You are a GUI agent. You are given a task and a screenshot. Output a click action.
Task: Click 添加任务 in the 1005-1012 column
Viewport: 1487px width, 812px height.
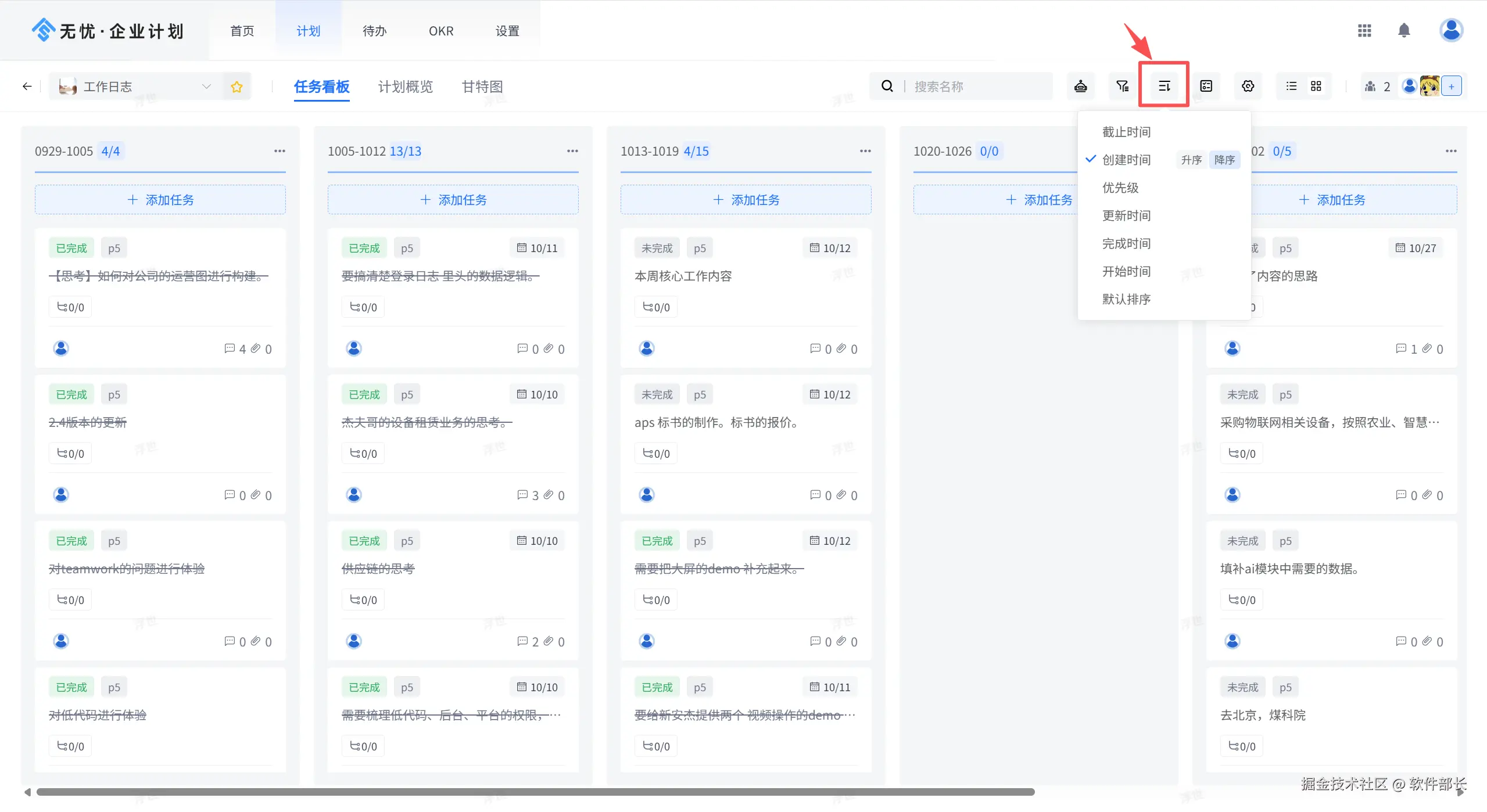[453, 200]
